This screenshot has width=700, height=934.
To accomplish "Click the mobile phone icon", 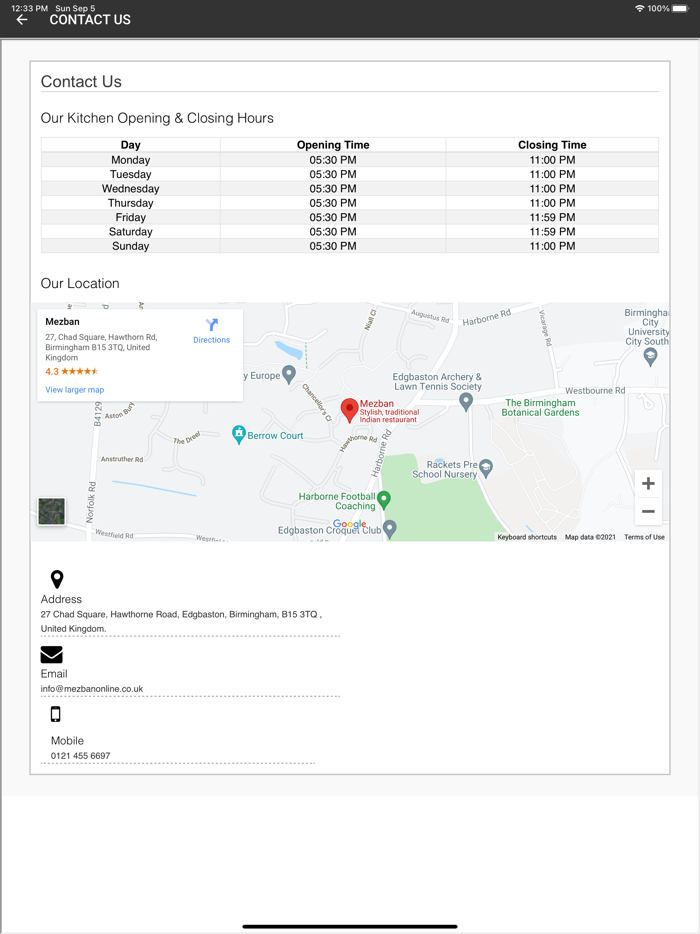I will click(55, 714).
